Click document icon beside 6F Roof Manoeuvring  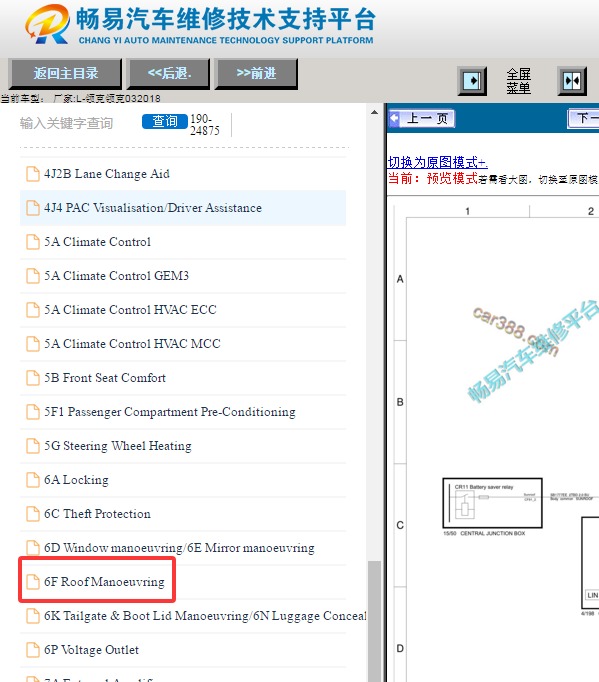[33, 582]
